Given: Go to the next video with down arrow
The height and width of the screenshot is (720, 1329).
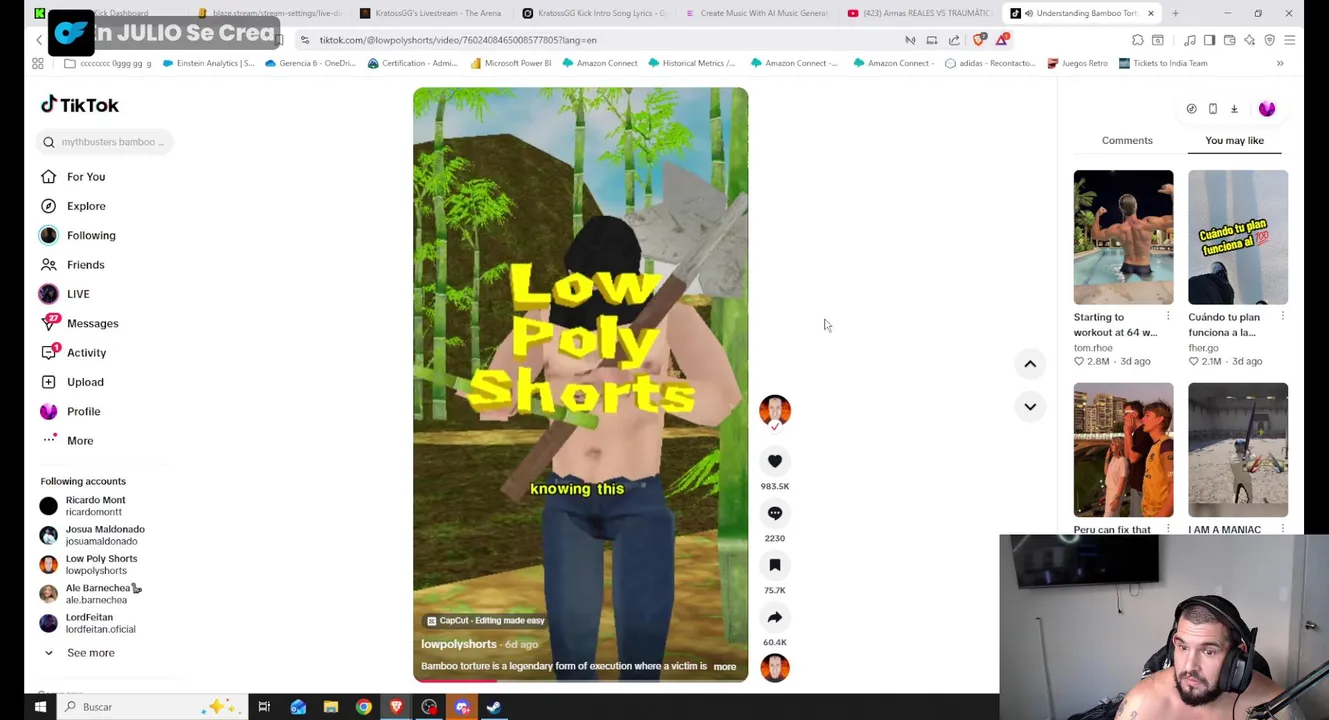Looking at the screenshot, I should coord(1030,406).
